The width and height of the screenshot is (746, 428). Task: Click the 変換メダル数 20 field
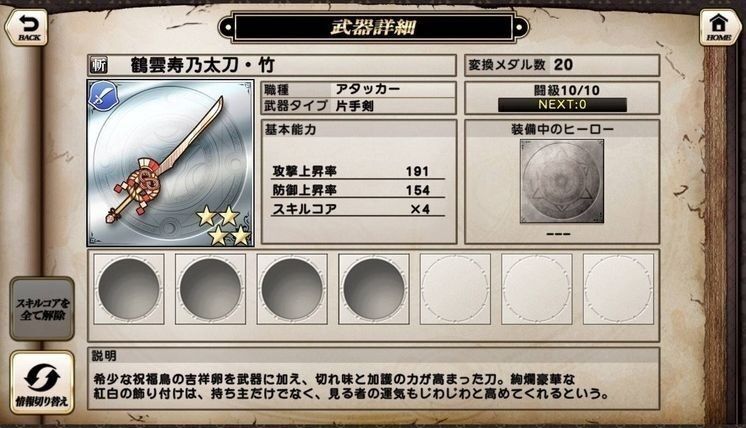562,65
